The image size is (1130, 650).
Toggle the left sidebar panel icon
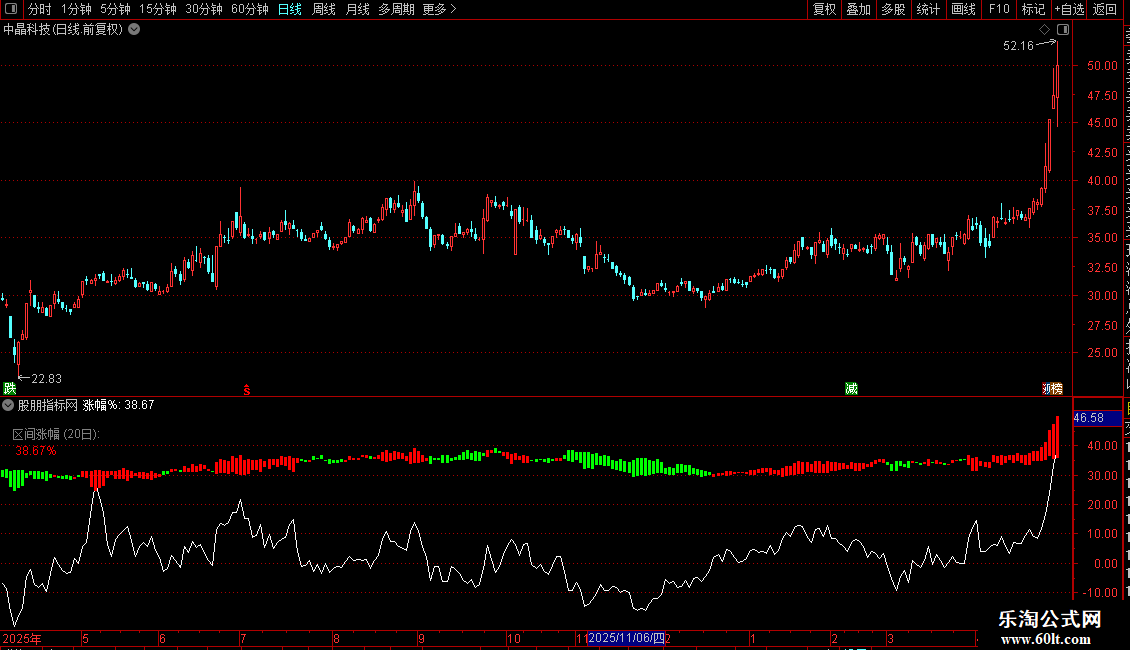(x=11, y=9)
